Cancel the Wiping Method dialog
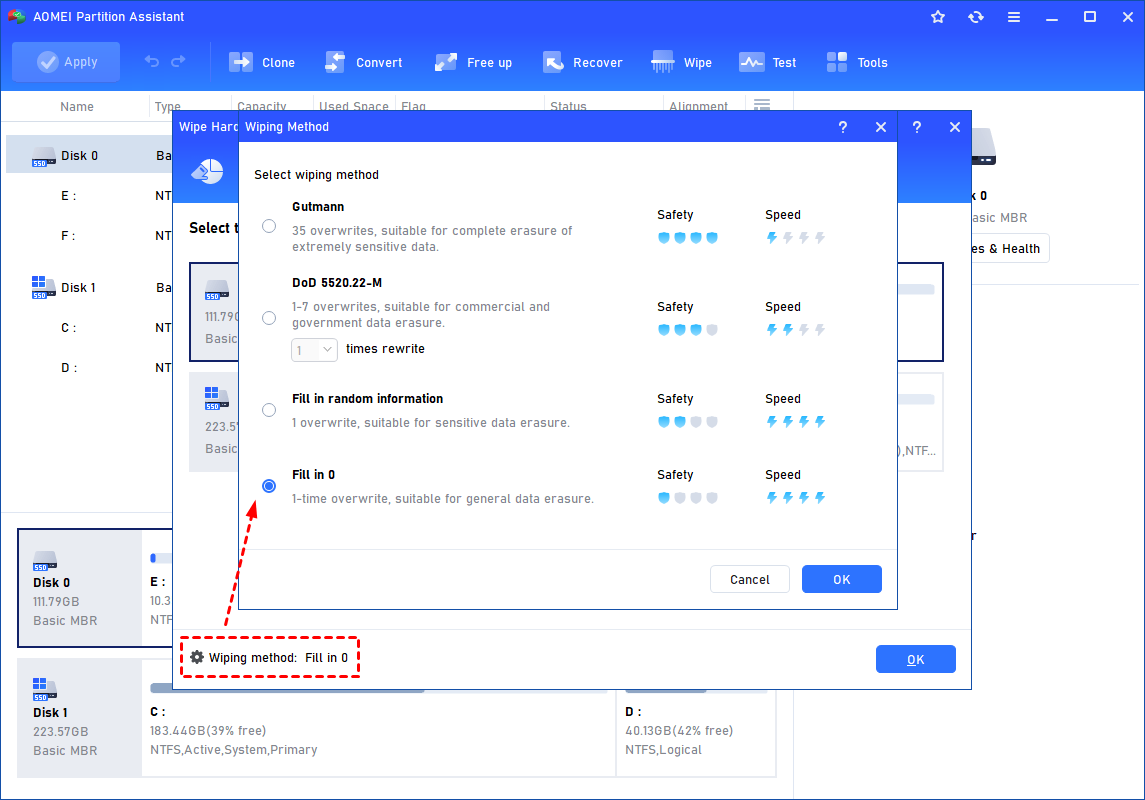The image size is (1145, 800). [749, 579]
